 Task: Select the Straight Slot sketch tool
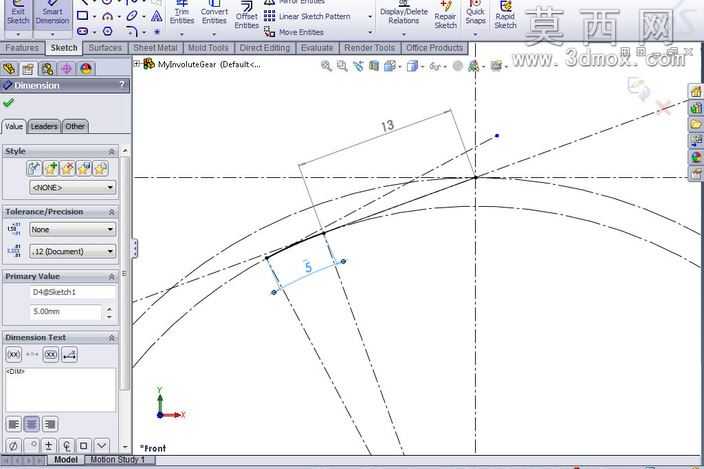[x=83, y=31]
